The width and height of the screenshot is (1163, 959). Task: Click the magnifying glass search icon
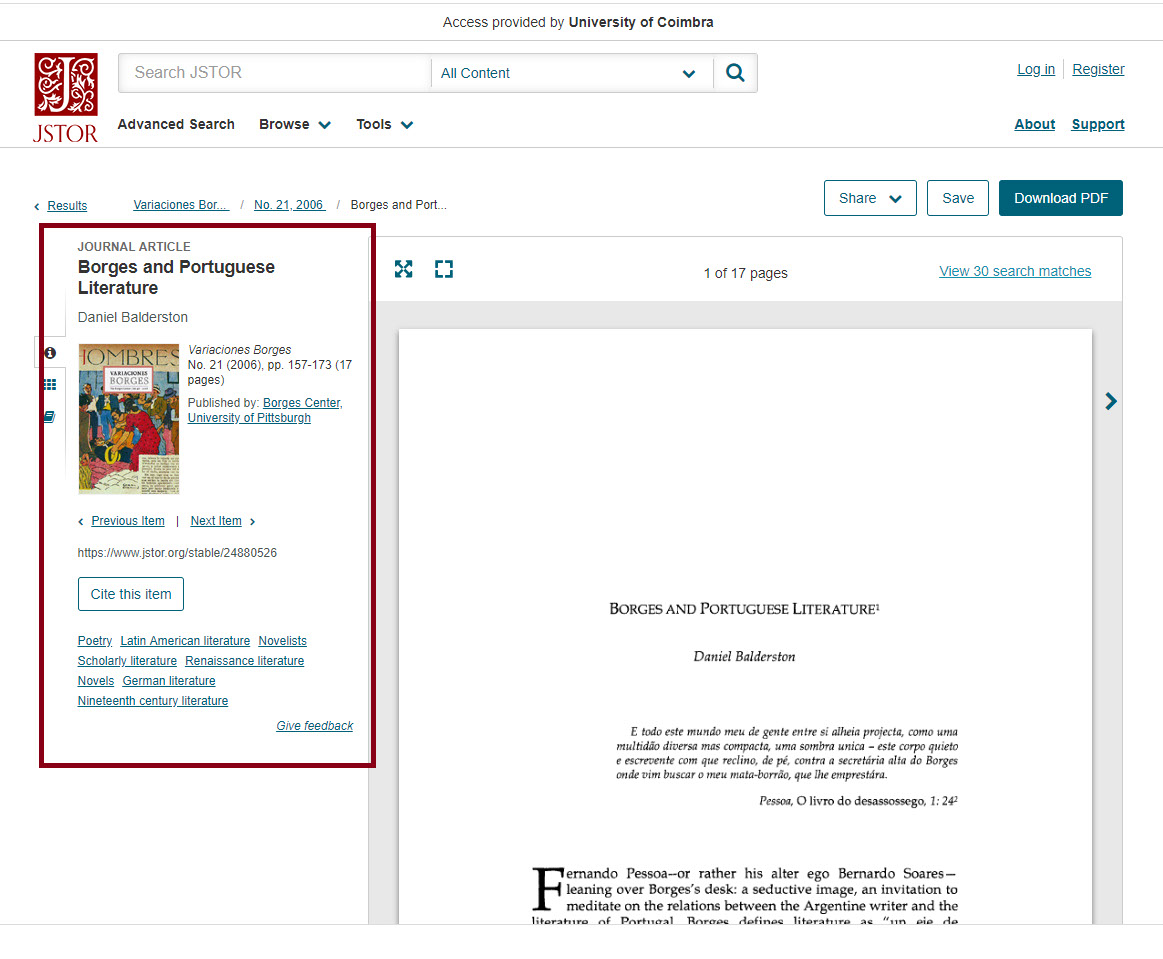[735, 73]
